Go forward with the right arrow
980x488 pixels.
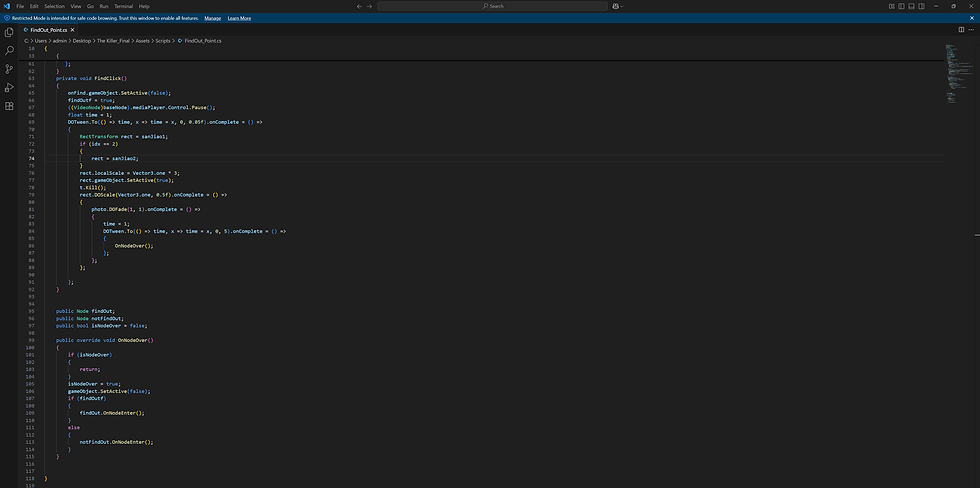coord(369,6)
